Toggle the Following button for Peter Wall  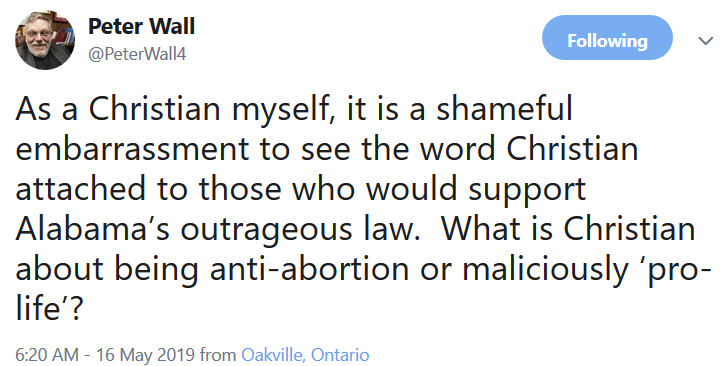coord(607,38)
